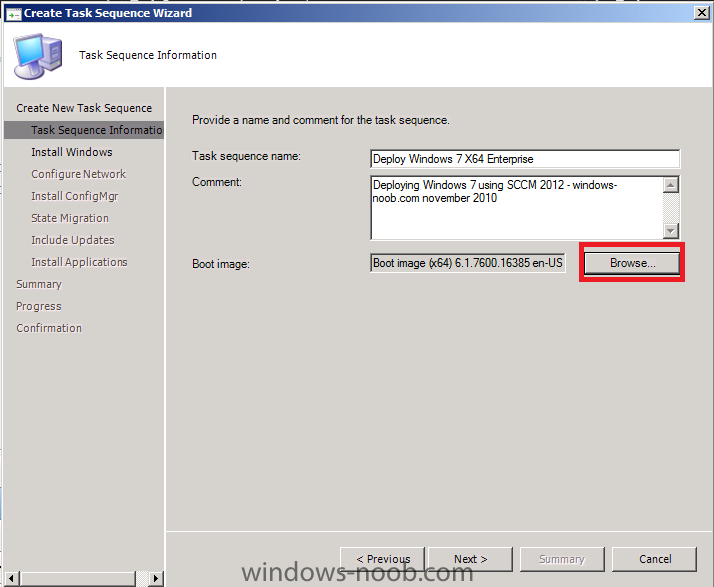Screen dimensions: 714x587
Task: Click inside the Comment text box
Action: [516, 208]
